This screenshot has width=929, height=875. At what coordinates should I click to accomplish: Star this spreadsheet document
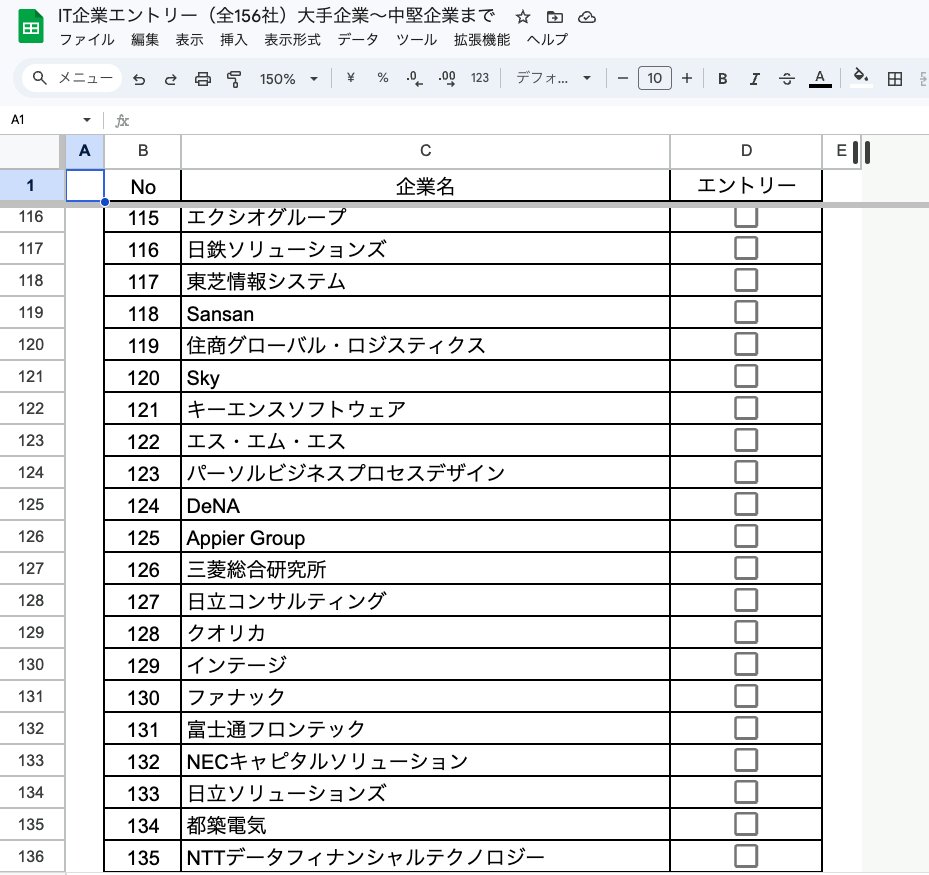[x=523, y=17]
